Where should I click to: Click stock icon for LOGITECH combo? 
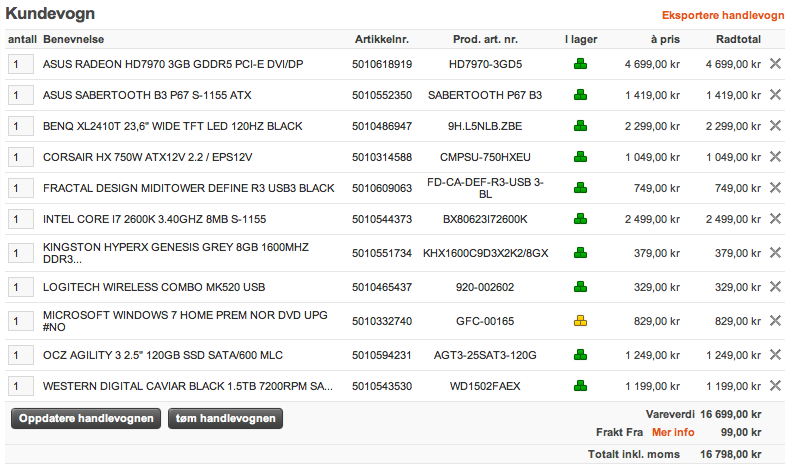click(x=580, y=287)
